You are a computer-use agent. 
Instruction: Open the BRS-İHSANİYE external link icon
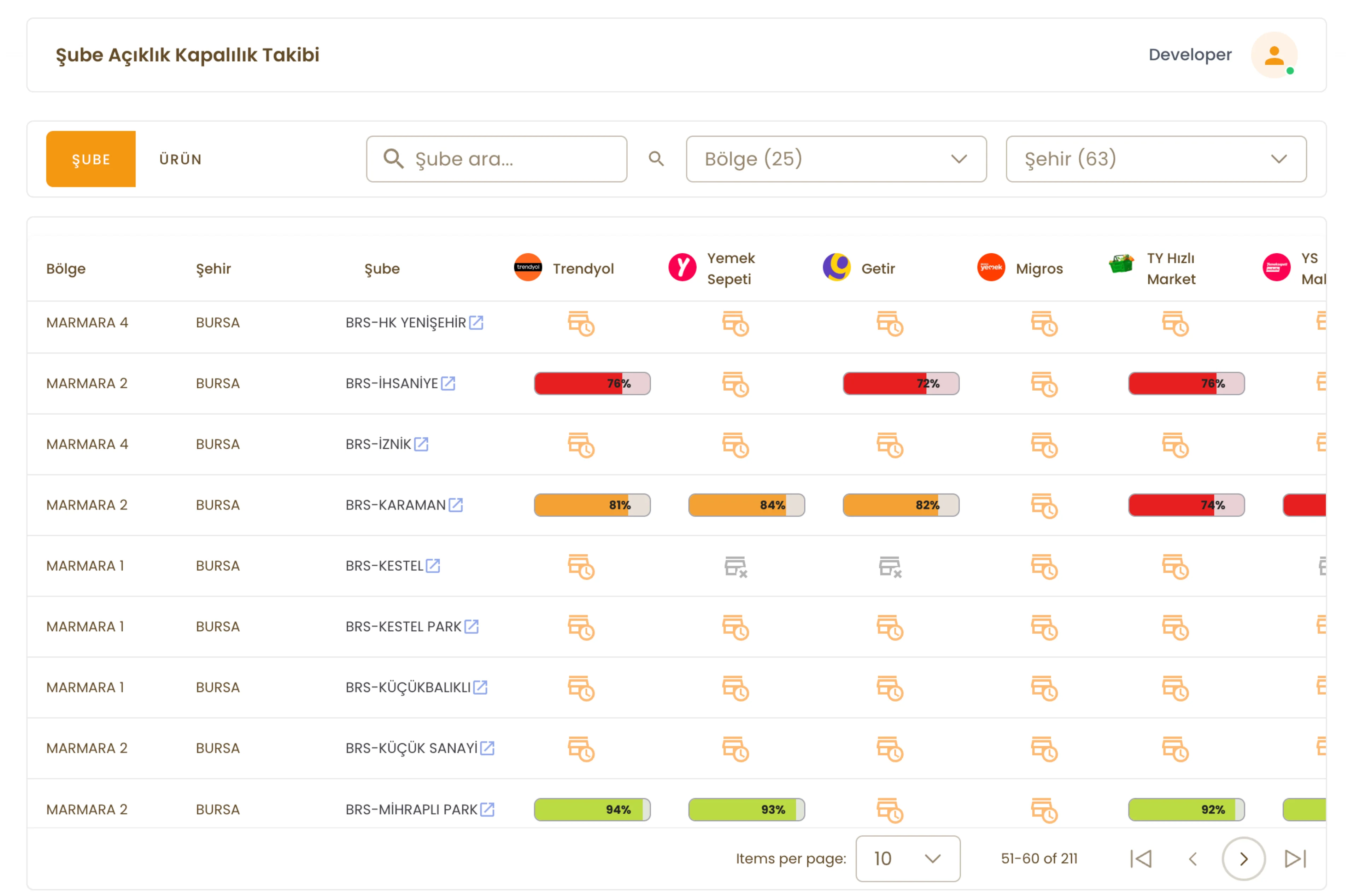pos(448,383)
